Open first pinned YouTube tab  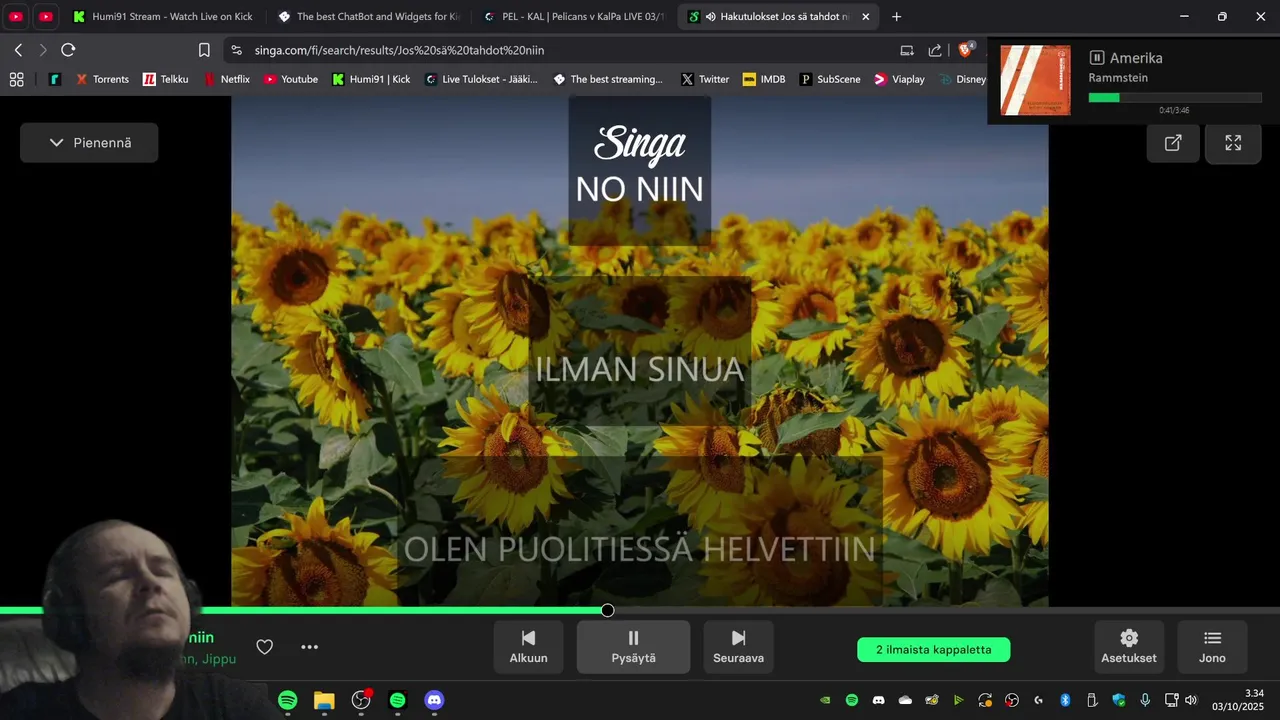click(16, 17)
